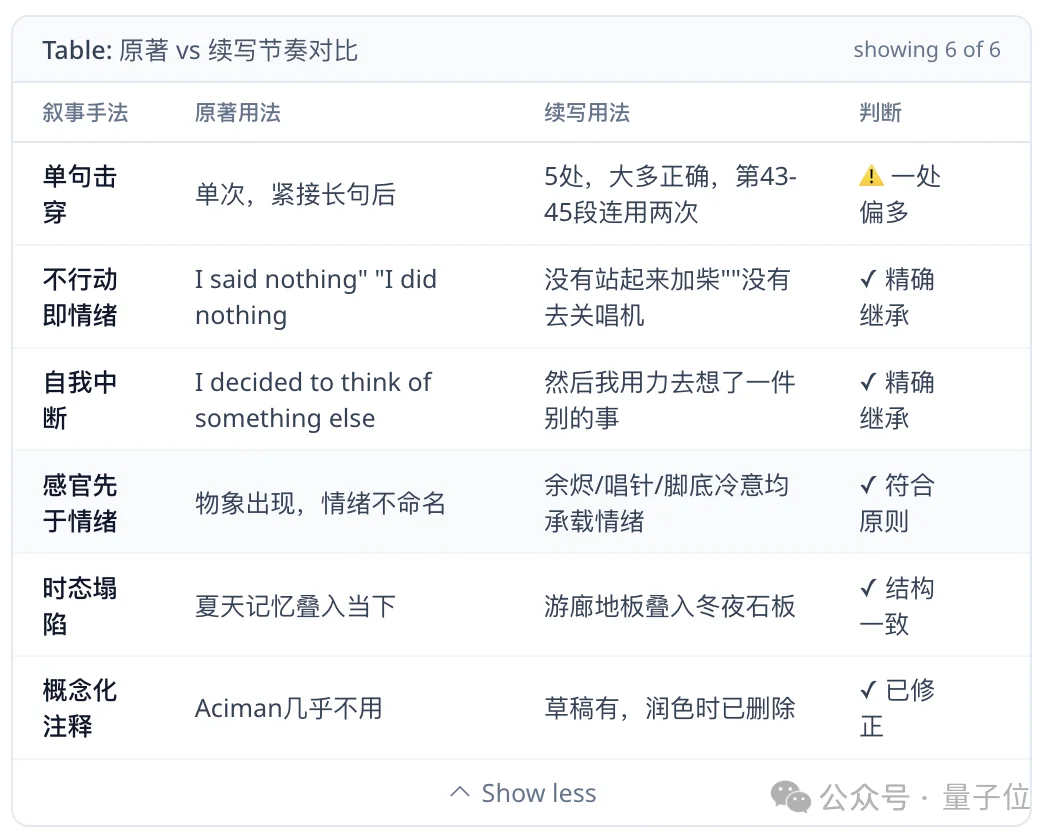Click the showing 6 of 6 label
Image resolution: width=1064 pixels, height=840 pixels.
pyautogui.click(x=927, y=50)
